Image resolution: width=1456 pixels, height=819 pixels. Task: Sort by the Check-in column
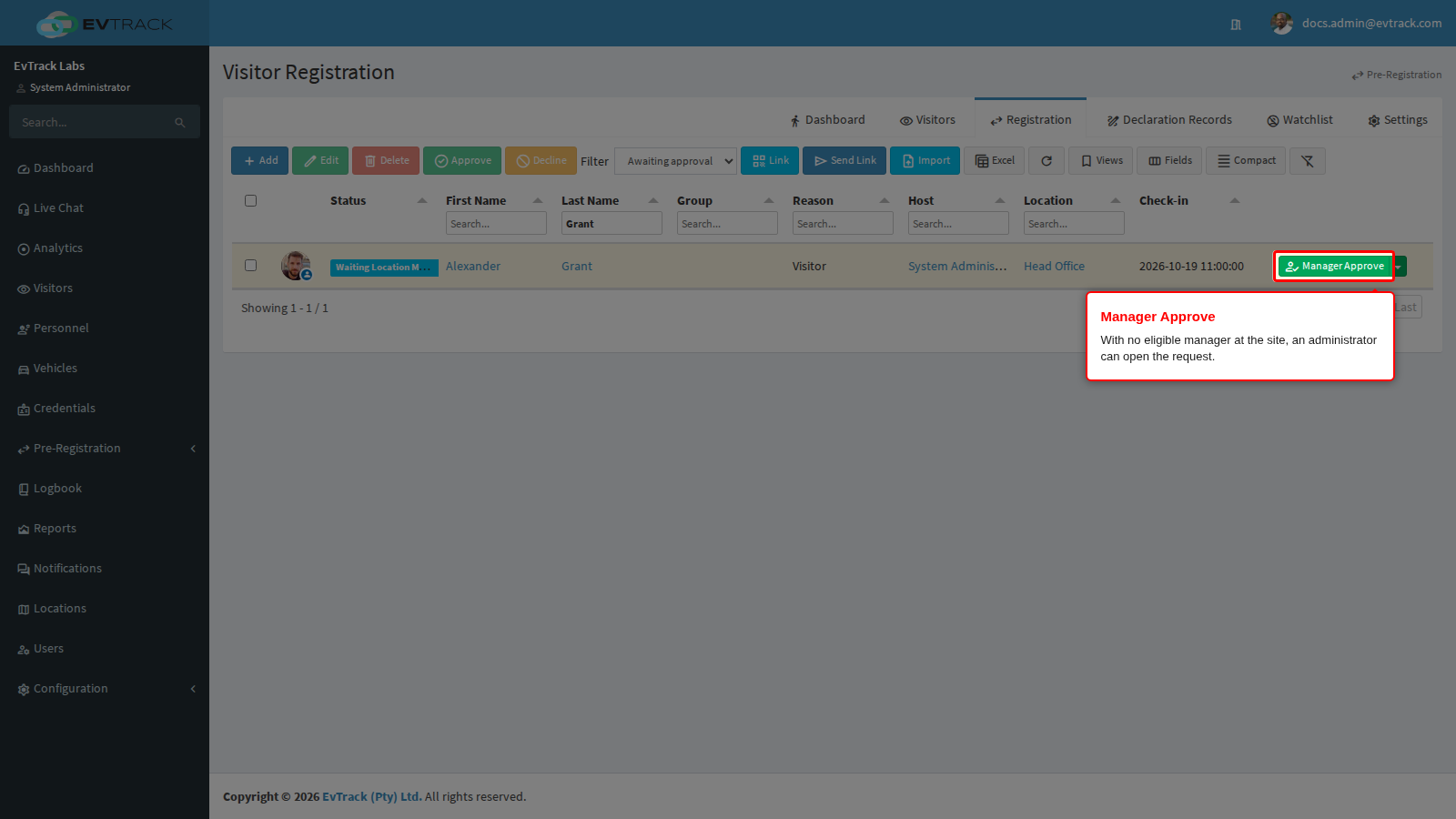pyautogui.click(x=1188, y=201)
